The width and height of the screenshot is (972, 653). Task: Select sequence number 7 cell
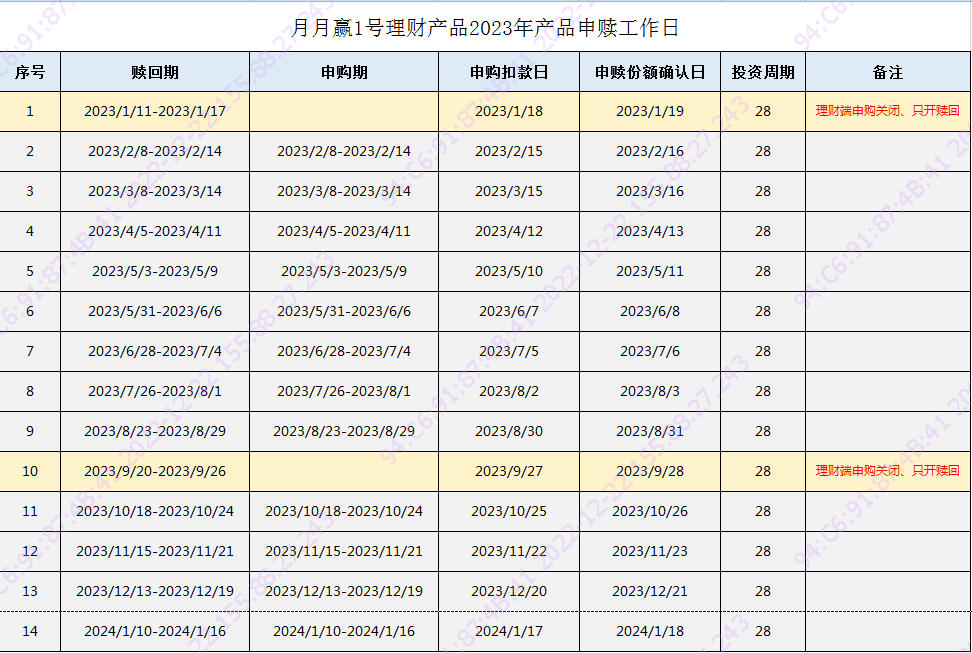tap(30, 352)
